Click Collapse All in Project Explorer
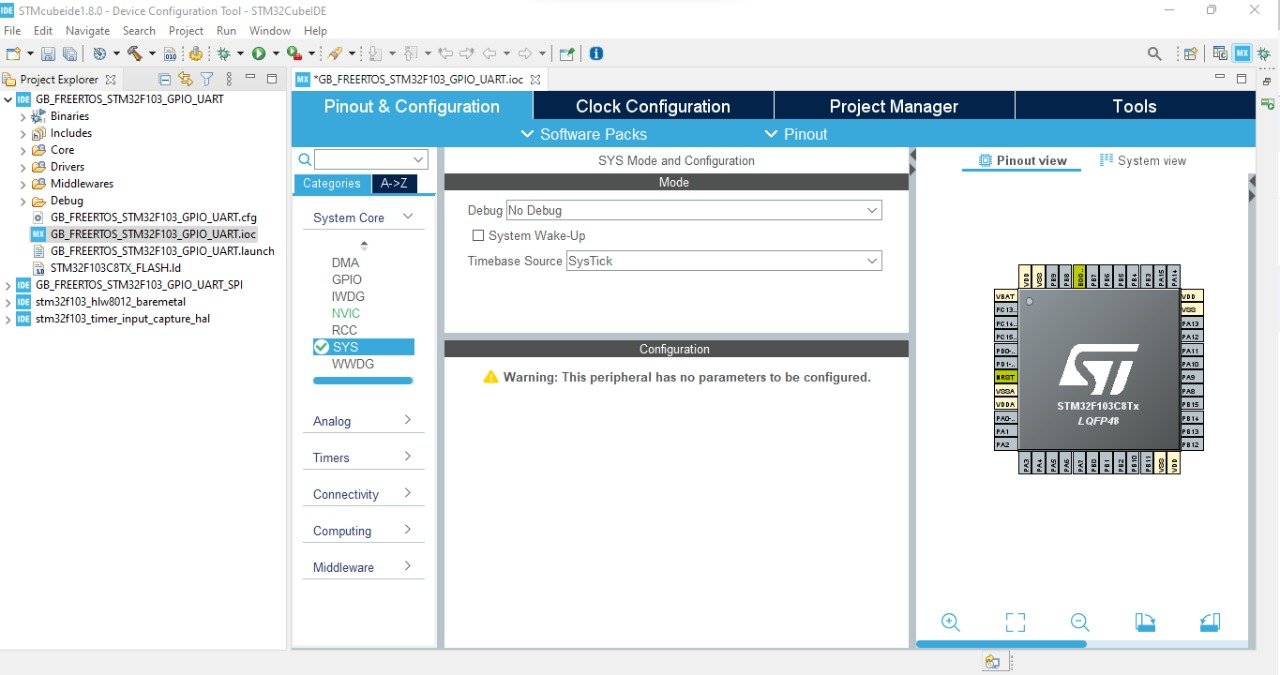Screen dimensions: 1280x675 [165, 79]
